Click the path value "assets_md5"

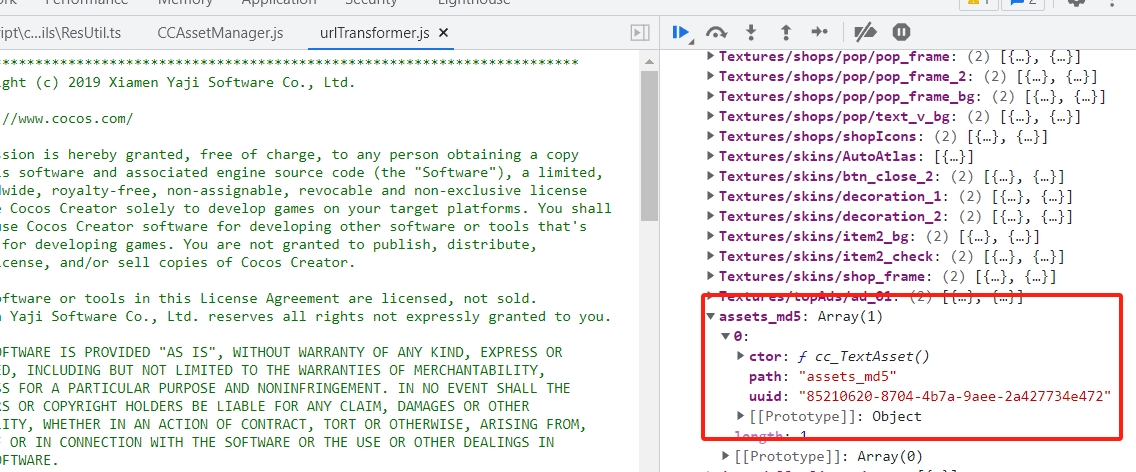(x=848, y=376)
